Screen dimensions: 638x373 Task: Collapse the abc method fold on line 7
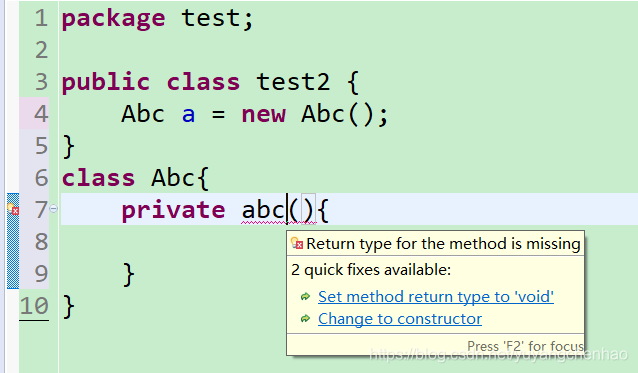point(53,209)
